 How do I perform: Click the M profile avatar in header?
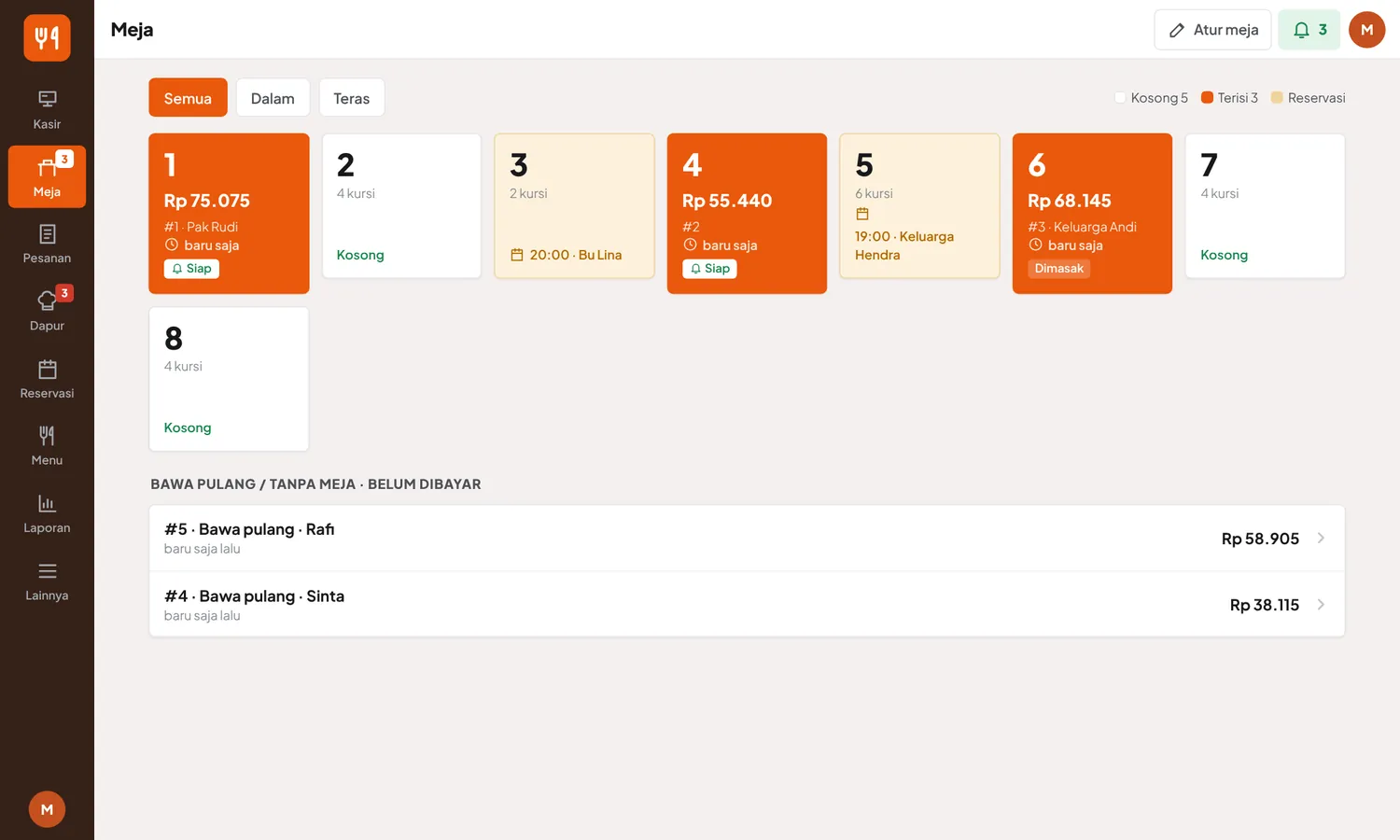tap(1366, 30)
